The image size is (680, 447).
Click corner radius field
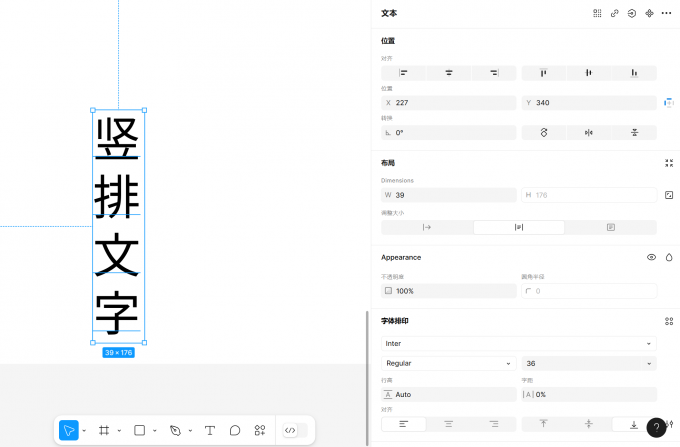589,291
